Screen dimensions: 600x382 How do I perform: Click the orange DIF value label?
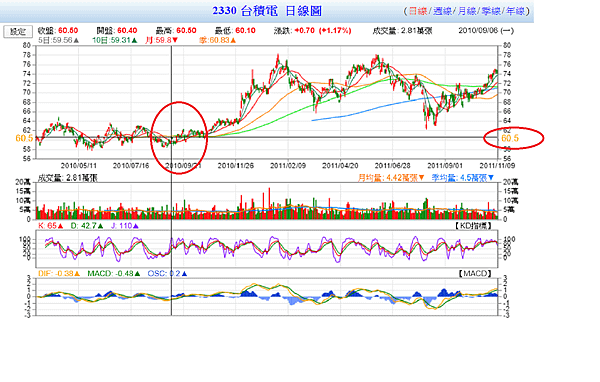pyautogui.click(x=59, y=273)
